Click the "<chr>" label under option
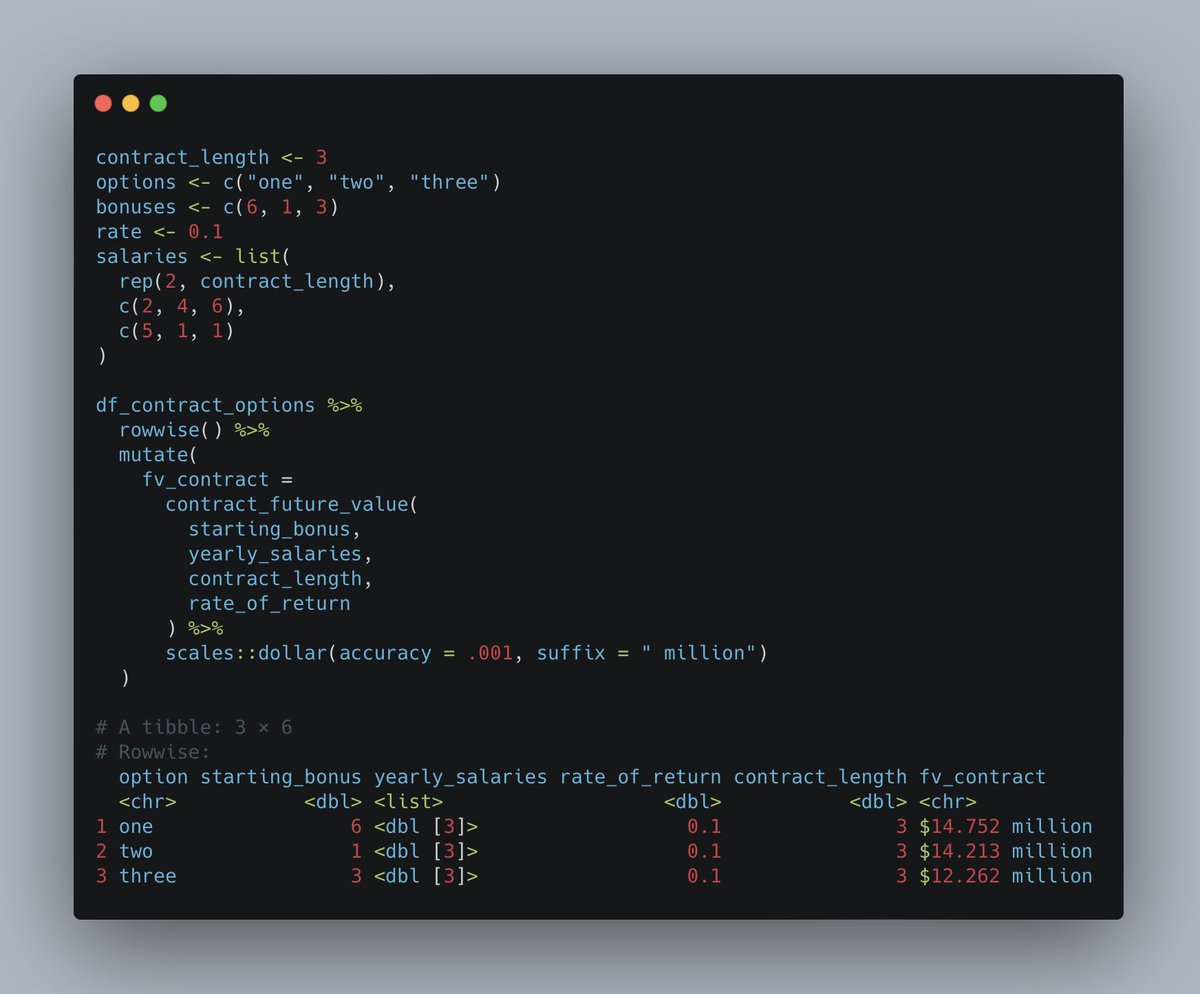 [148, 802]
